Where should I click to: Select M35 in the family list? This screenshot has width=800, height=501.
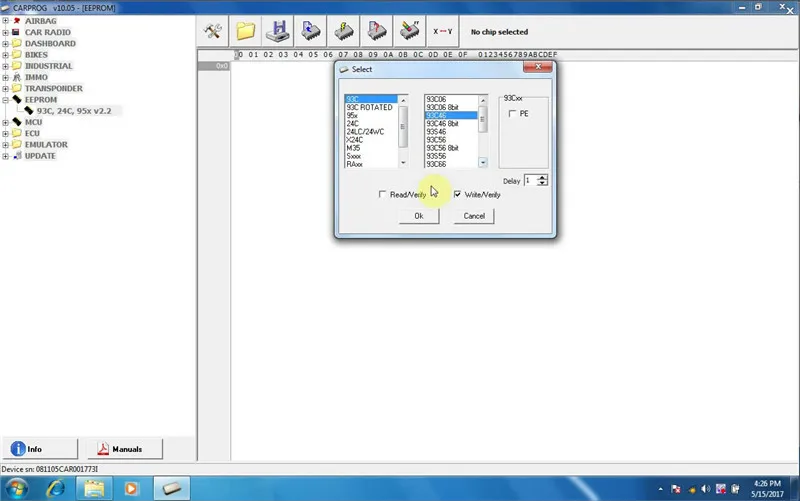353,148
